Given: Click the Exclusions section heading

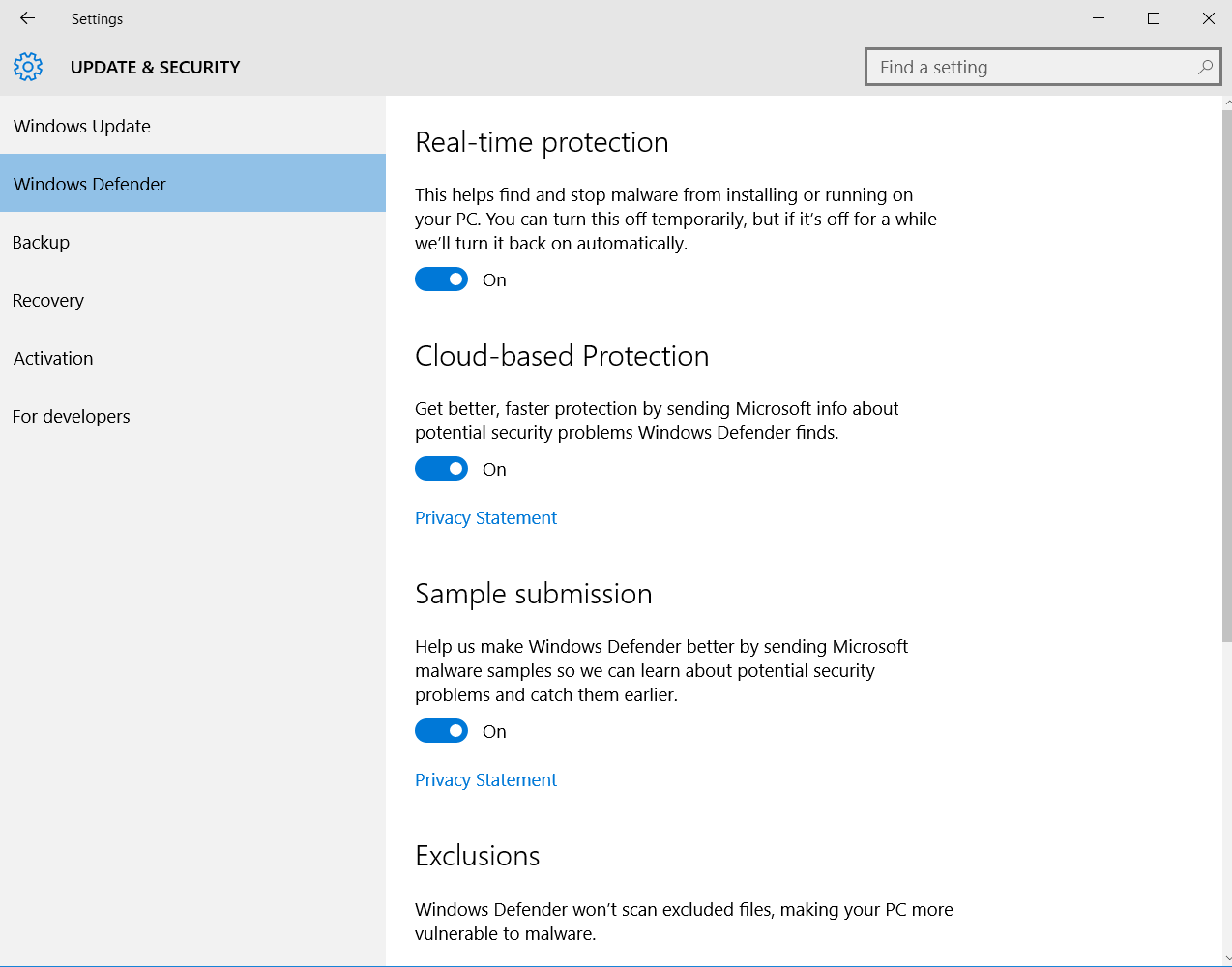Looking at the screenshot, I should click(x=477, y=855).
